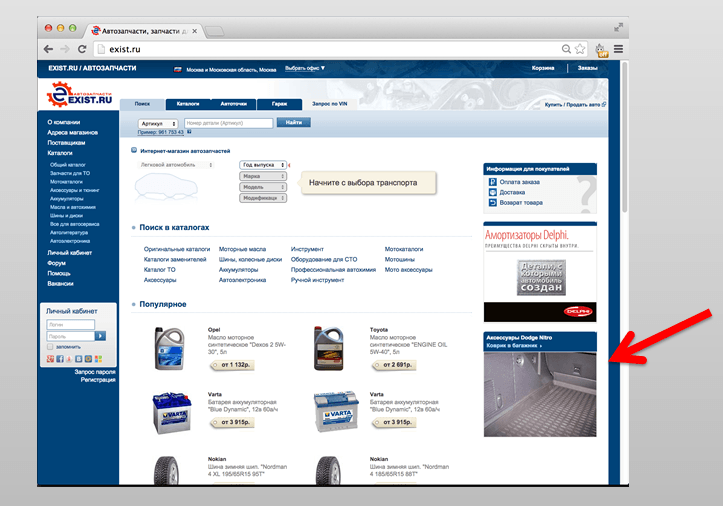Click the Facebook login icon

coord(62,358)
